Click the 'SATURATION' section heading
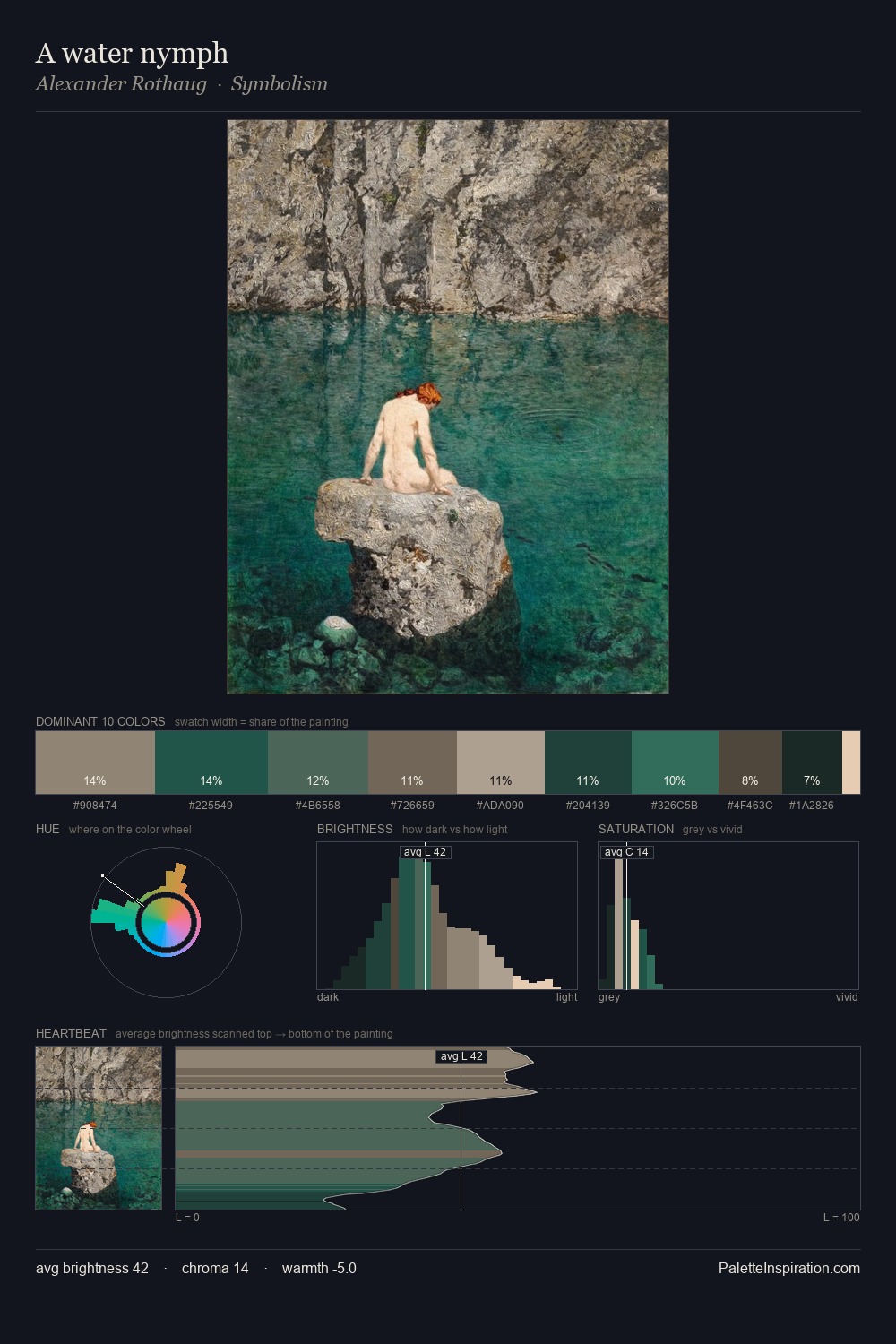The image size is (896, 1344). tap(636, 829)
